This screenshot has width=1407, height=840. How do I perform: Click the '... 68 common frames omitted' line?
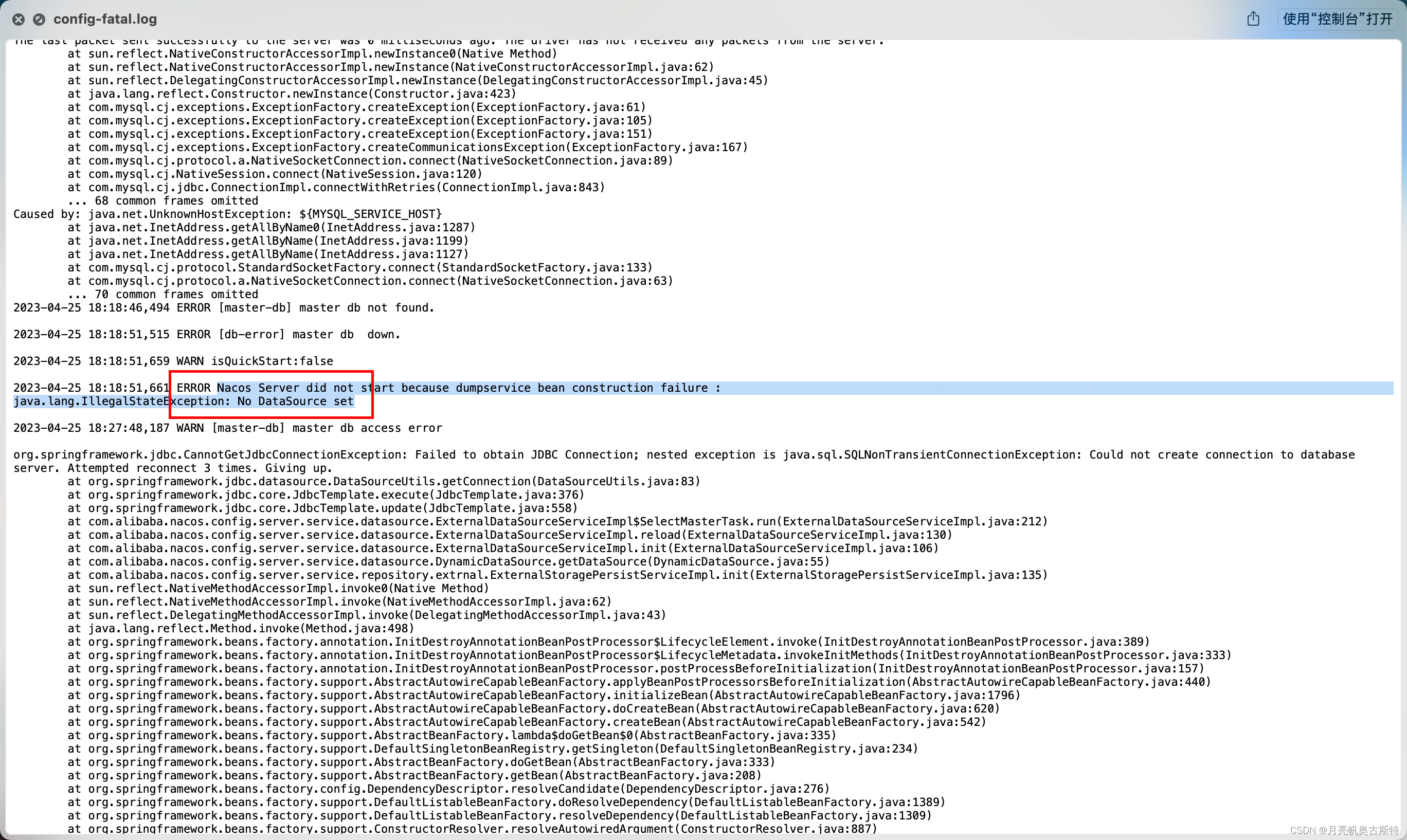163,201
